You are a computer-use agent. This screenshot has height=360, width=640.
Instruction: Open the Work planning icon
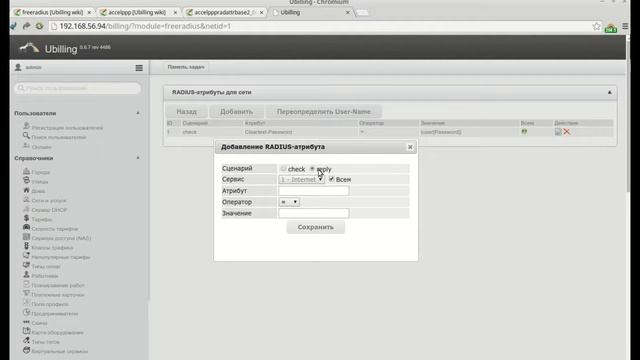pos(27,284)
